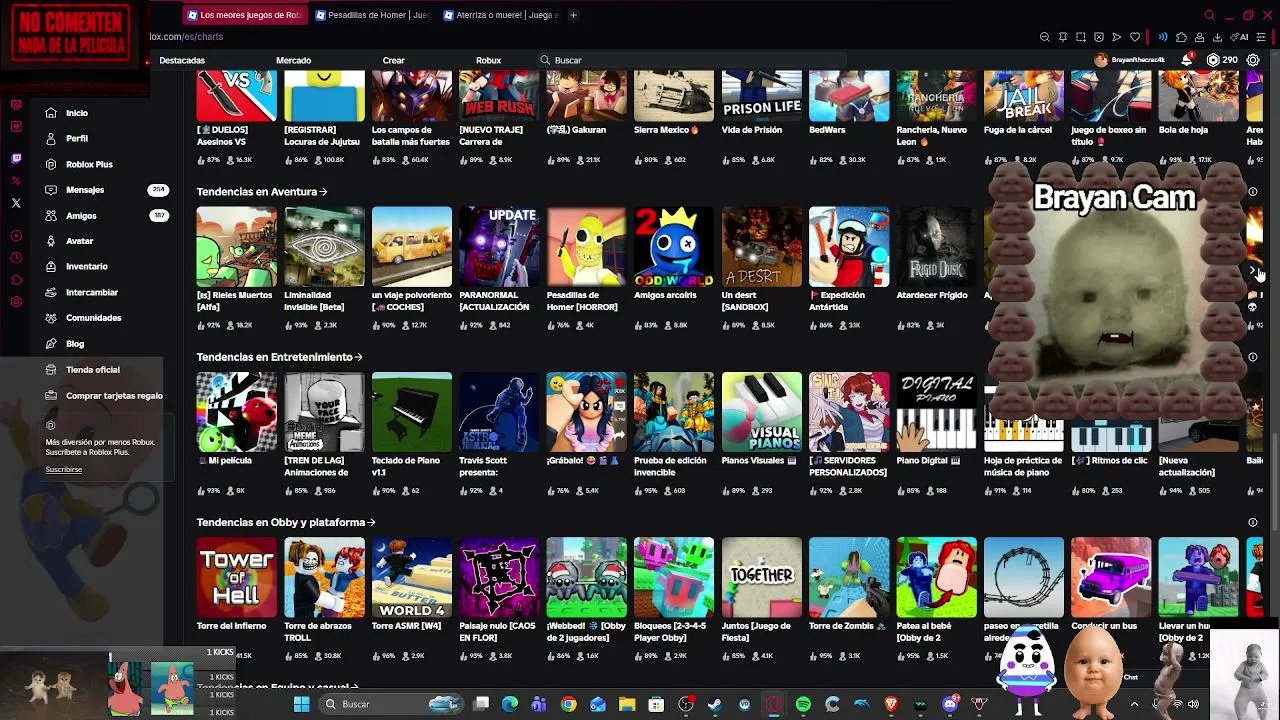This screenshot has width=1280, height=720.
Task: Show hidden system tray icons chevron
Action: [x=1134, y=704]
